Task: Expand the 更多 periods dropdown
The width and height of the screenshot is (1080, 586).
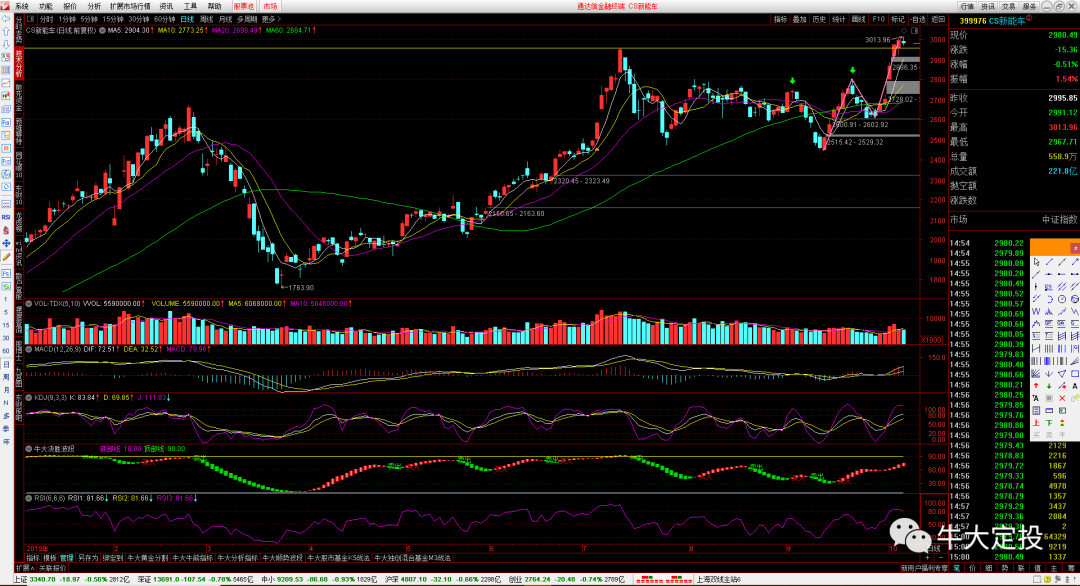Action: pos(271,19)
